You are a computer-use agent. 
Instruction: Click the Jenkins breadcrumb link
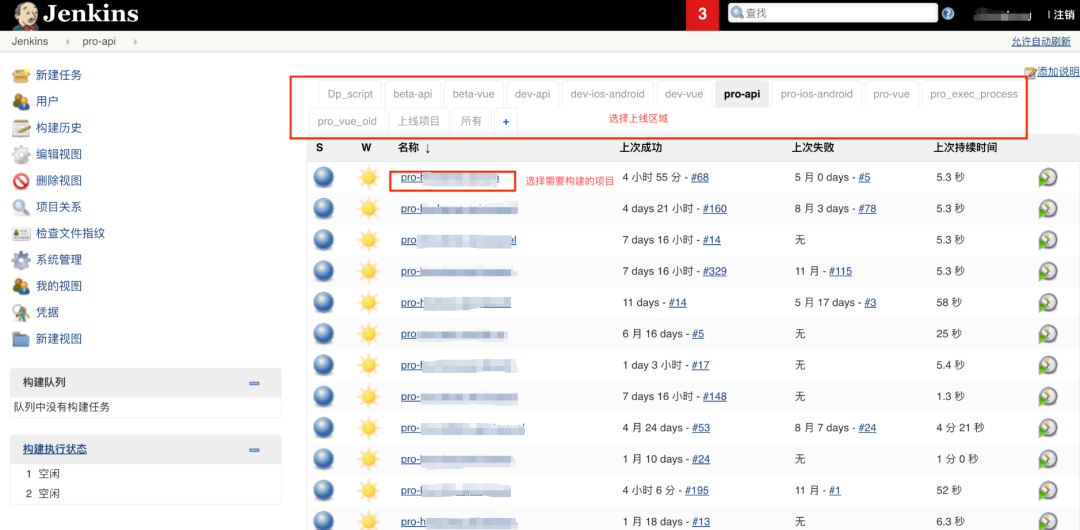(30, 41)
